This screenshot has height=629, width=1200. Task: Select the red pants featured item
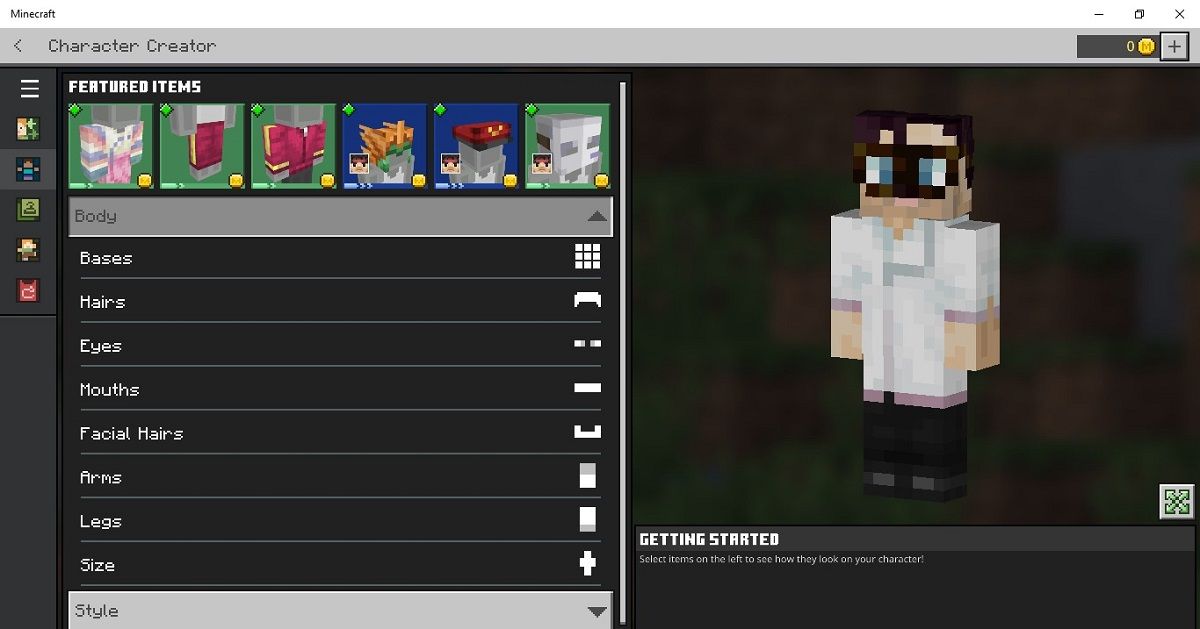(x=202, y=146)
